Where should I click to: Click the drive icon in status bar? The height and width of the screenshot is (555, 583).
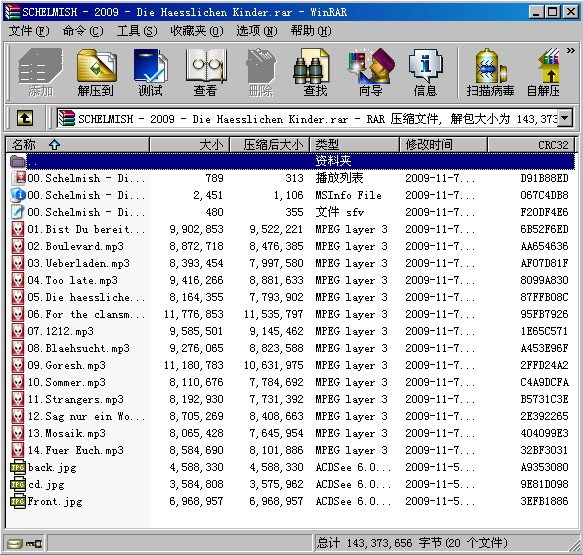tap(15, 544)
